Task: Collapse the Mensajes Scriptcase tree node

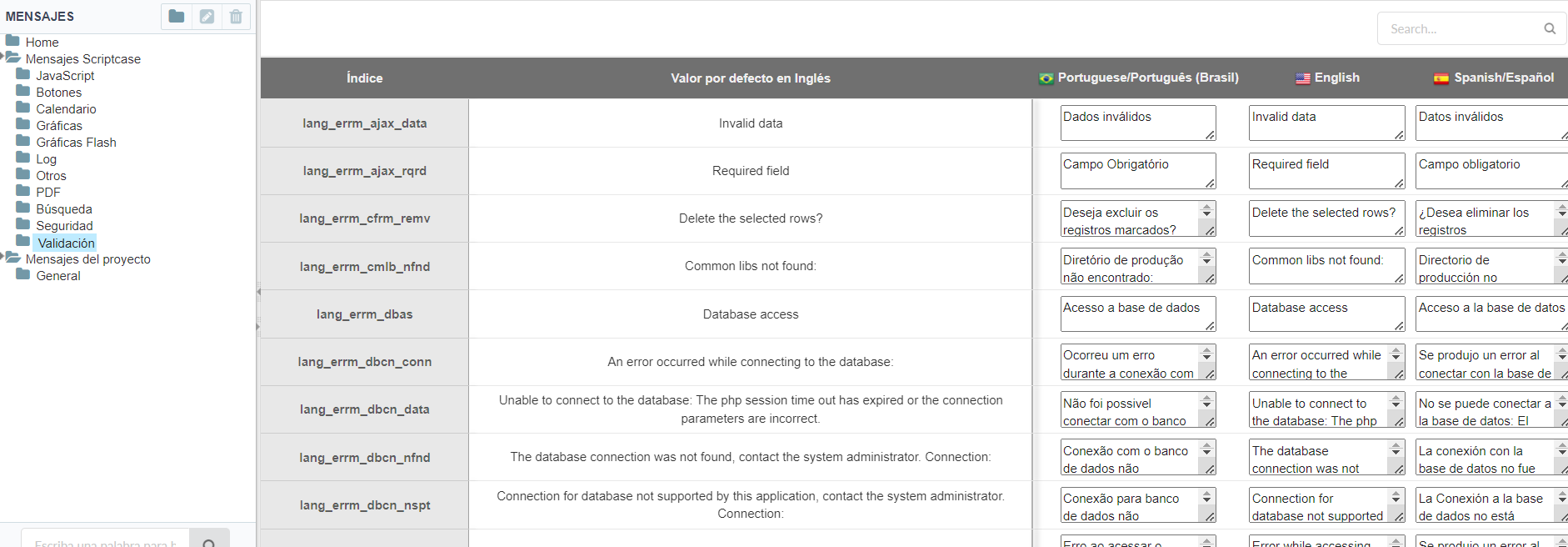Action: [2, 58]
